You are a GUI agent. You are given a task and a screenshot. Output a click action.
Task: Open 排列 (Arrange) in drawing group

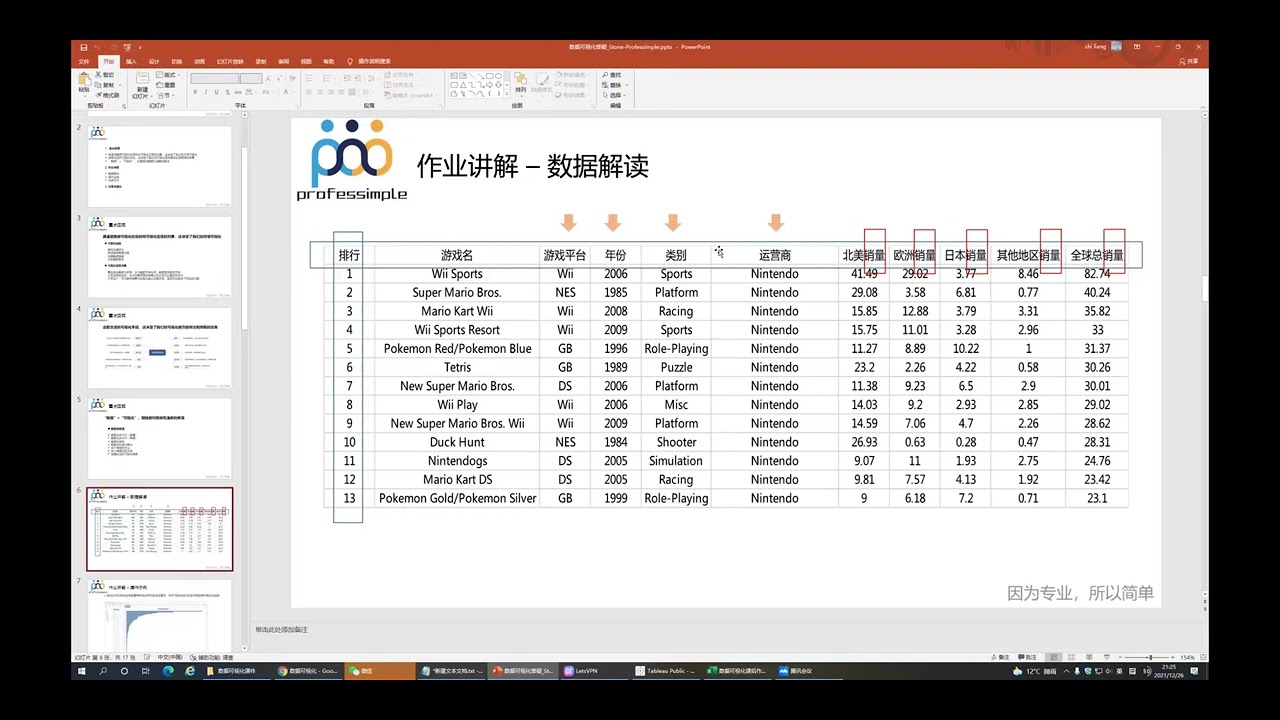click(x=520, y=84)
